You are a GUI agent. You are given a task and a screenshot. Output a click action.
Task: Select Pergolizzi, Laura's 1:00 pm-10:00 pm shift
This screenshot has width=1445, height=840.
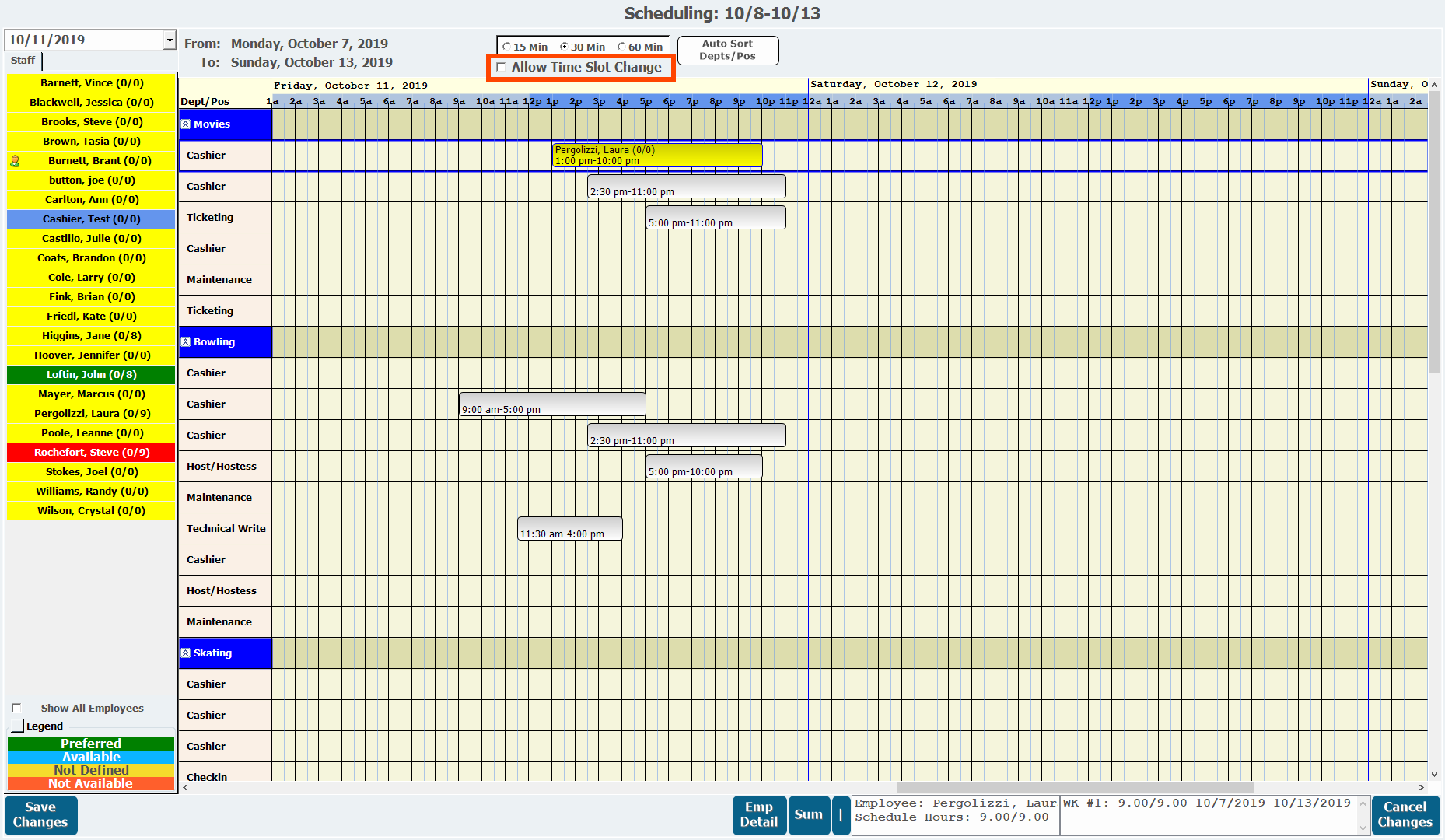pyautogui.click(x=656, y=156)
